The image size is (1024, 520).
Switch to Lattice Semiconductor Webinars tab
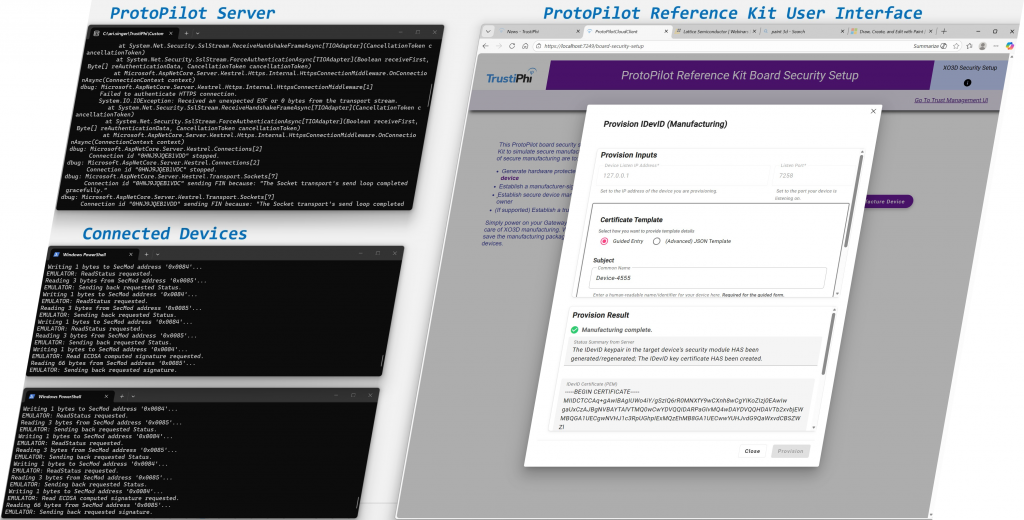coord(716,31)
